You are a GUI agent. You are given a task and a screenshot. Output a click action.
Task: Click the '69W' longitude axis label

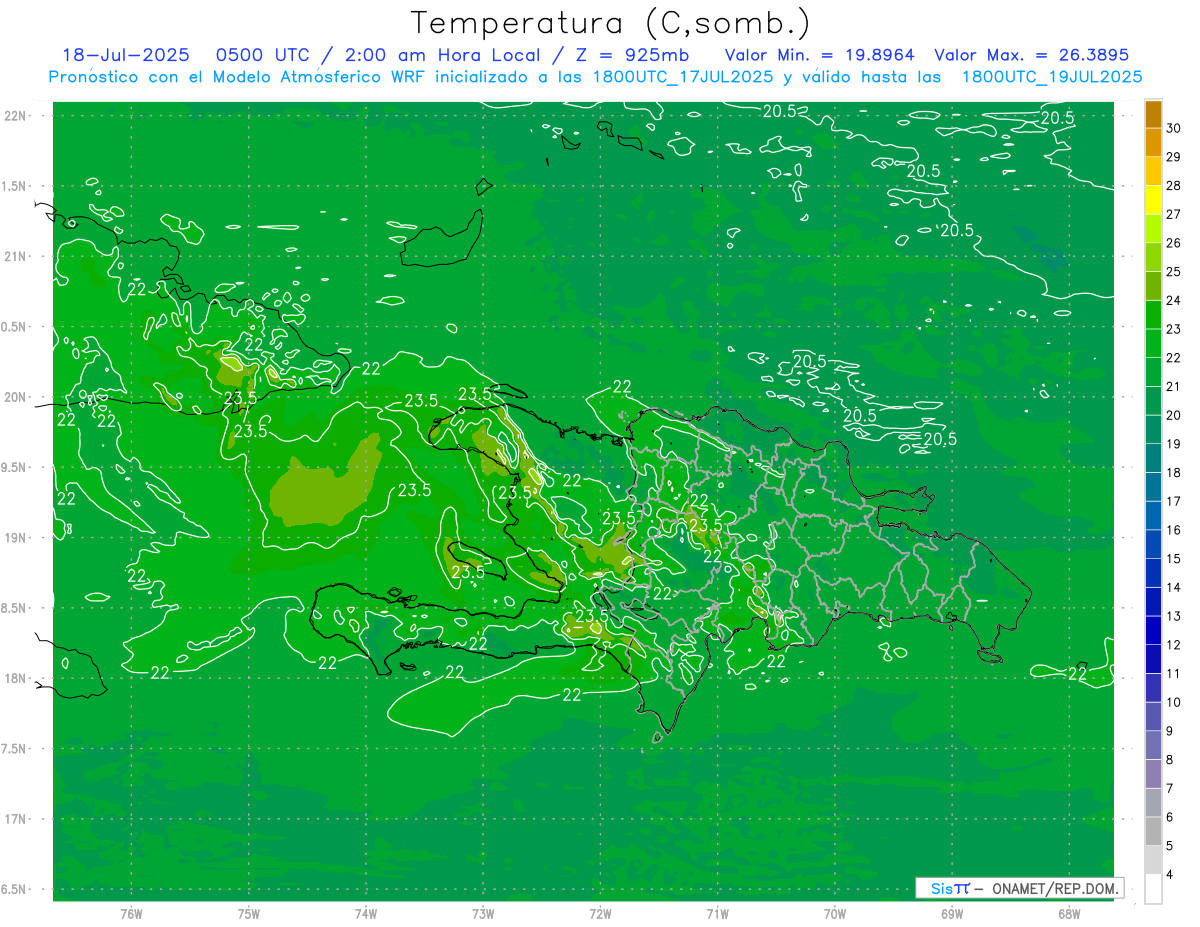pyautogui.click(x=952, y=913)
